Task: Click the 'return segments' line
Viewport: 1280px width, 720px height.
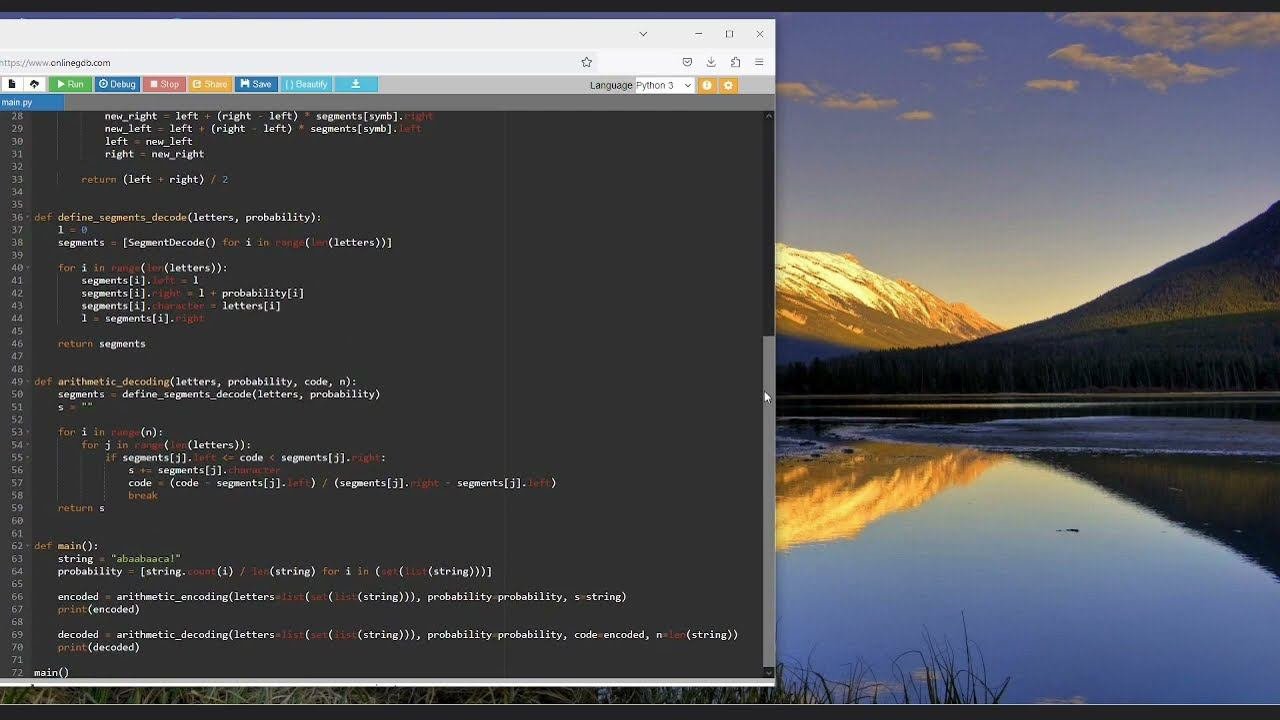Action: [x=101, y=344]
